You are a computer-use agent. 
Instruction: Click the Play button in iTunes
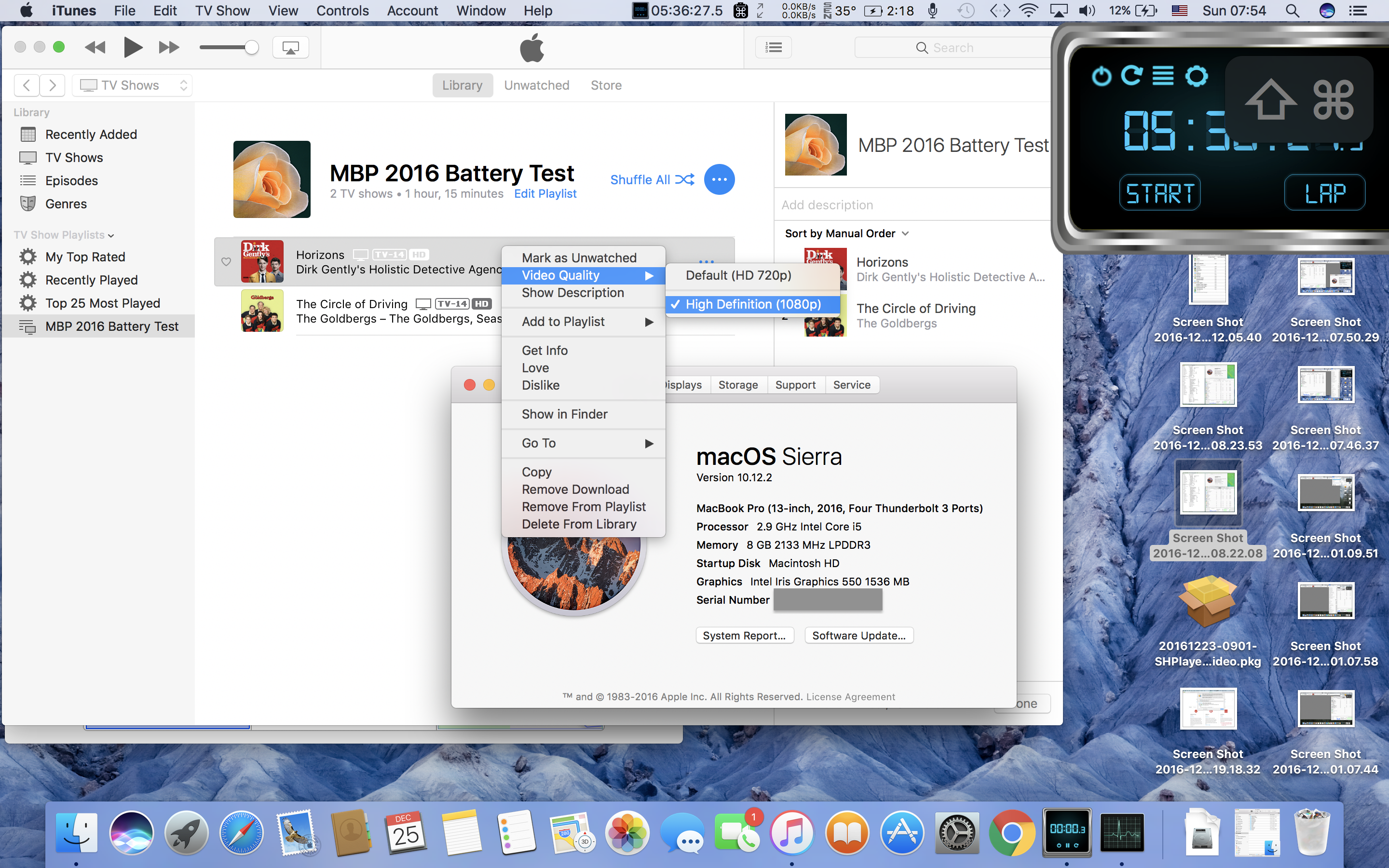(133, 47)
